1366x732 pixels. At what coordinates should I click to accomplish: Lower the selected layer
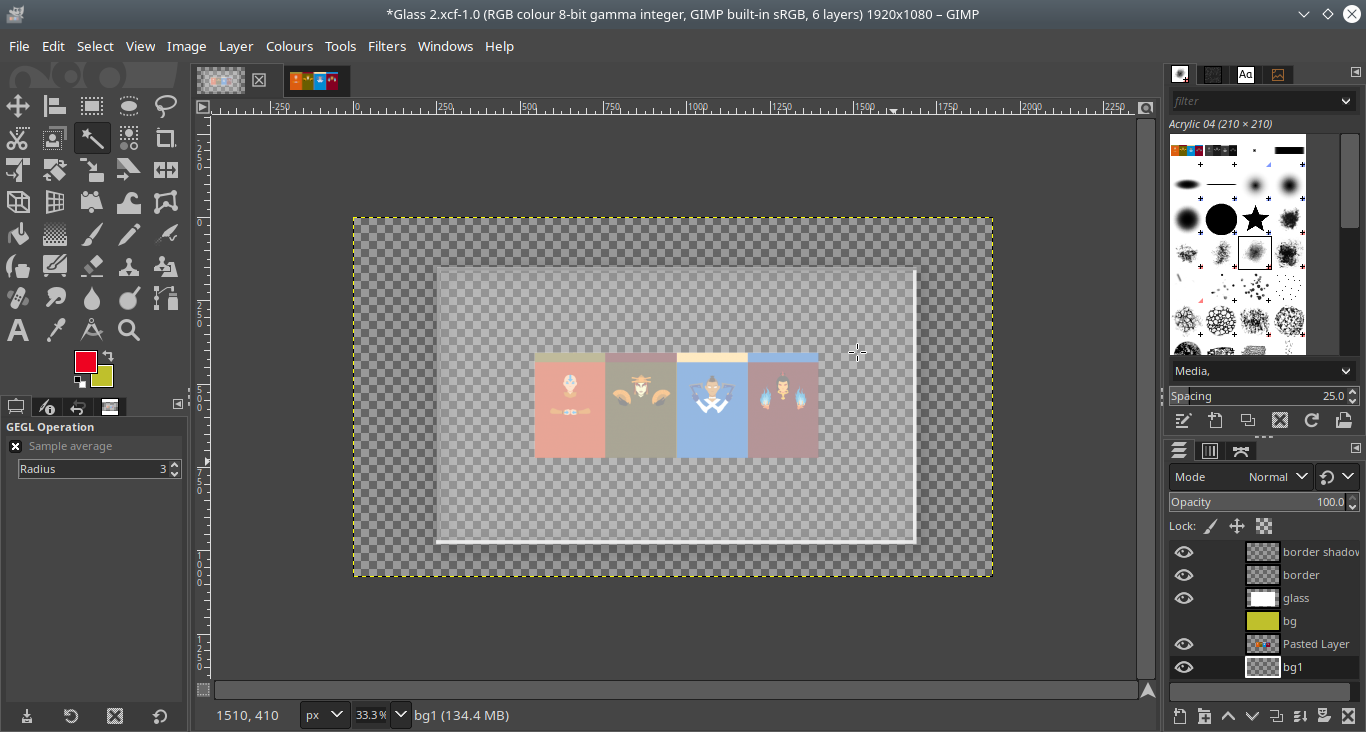[1252, 716]
